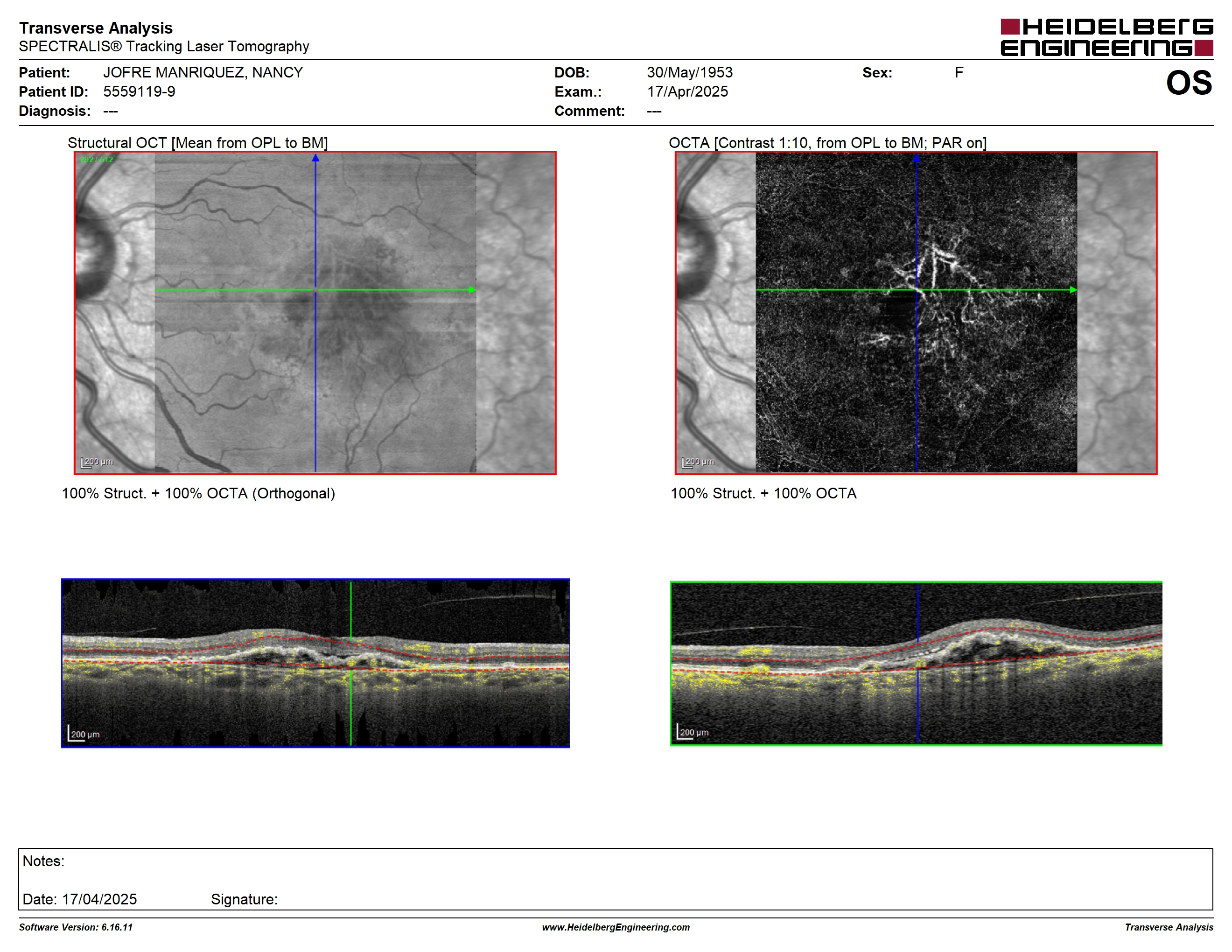Click the DOB value 30/May/1953
This screenshot has width=1232, height=952.
click(689, 73)
